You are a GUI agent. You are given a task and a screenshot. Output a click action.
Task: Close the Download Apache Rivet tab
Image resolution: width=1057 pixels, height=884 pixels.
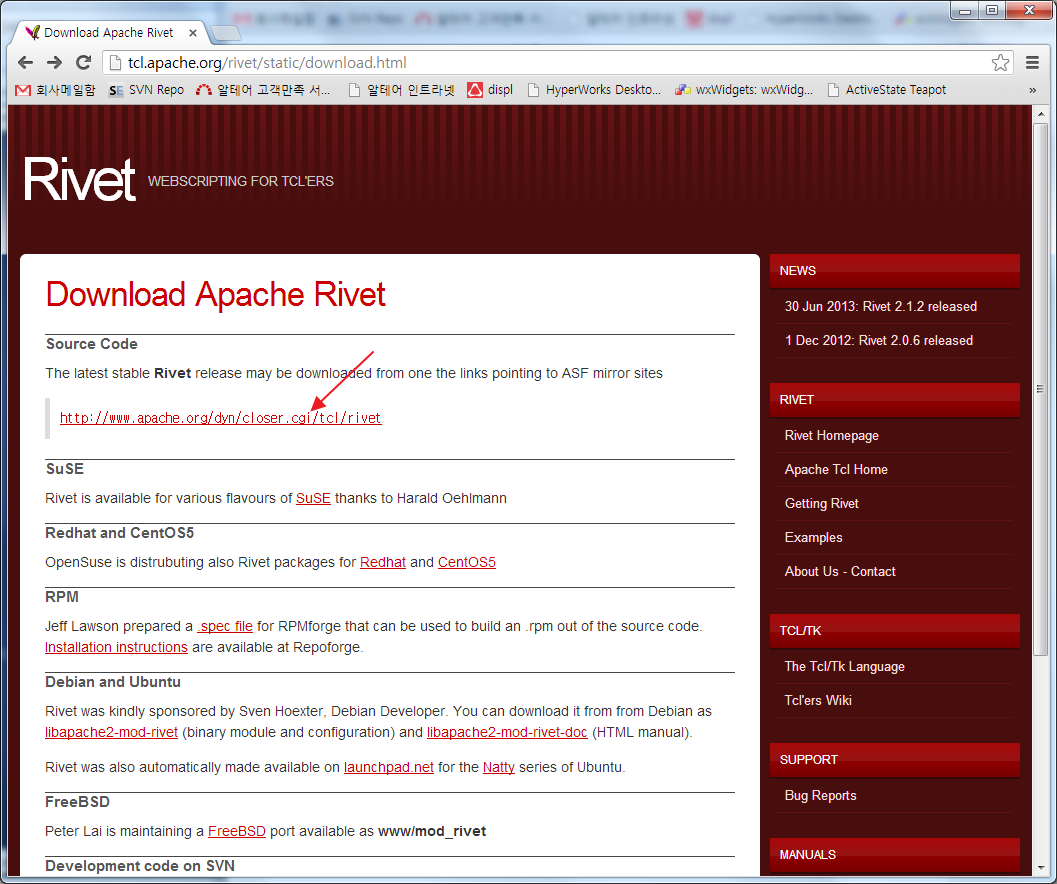point(193,32)
